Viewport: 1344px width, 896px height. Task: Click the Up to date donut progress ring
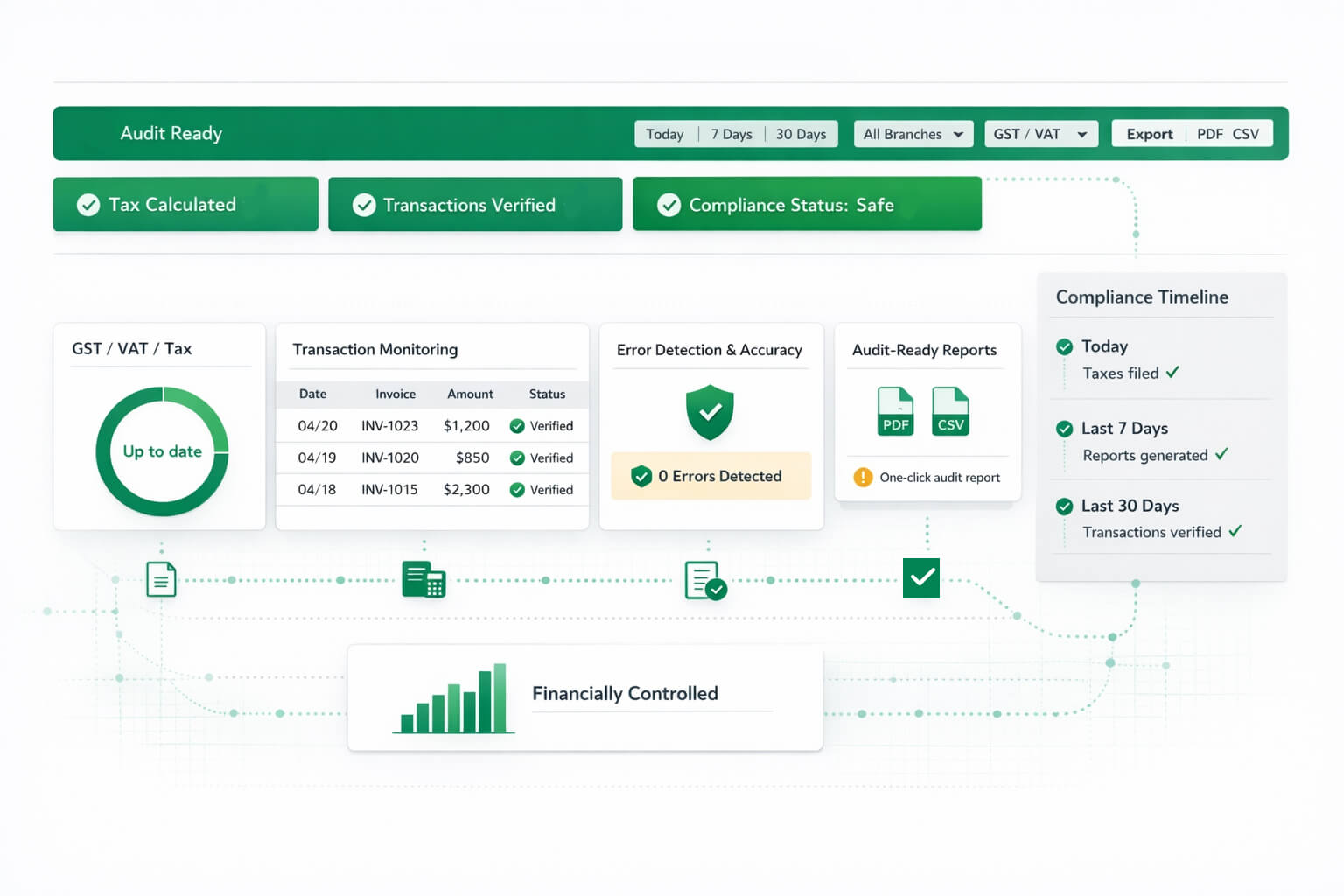[x=162, y=451]
